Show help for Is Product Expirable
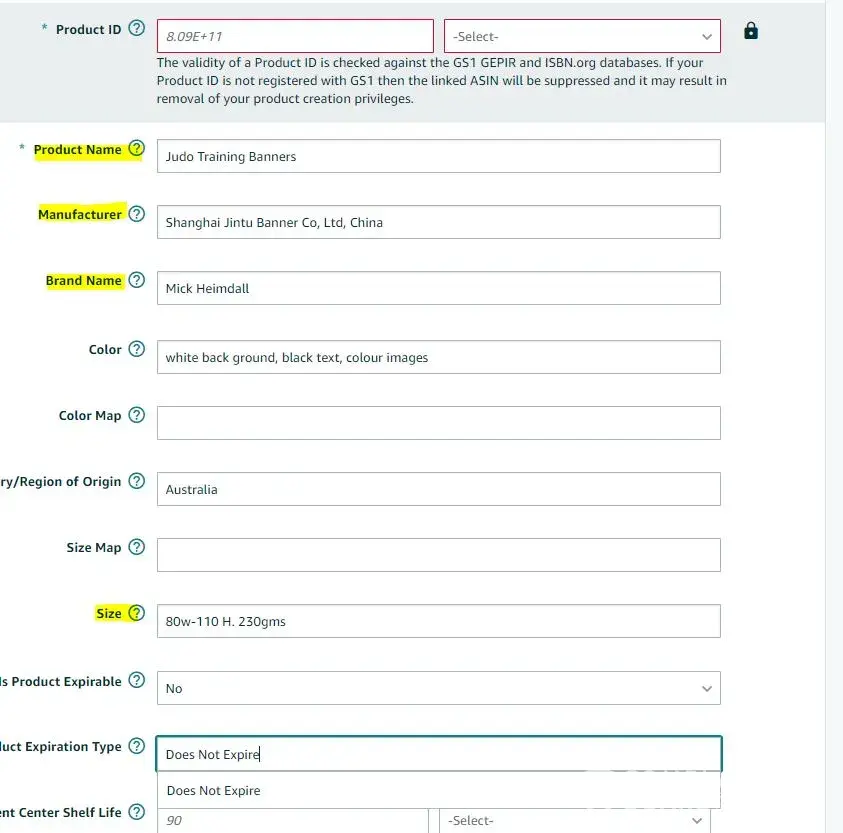The image size is (843, 833). click(137, 681)
